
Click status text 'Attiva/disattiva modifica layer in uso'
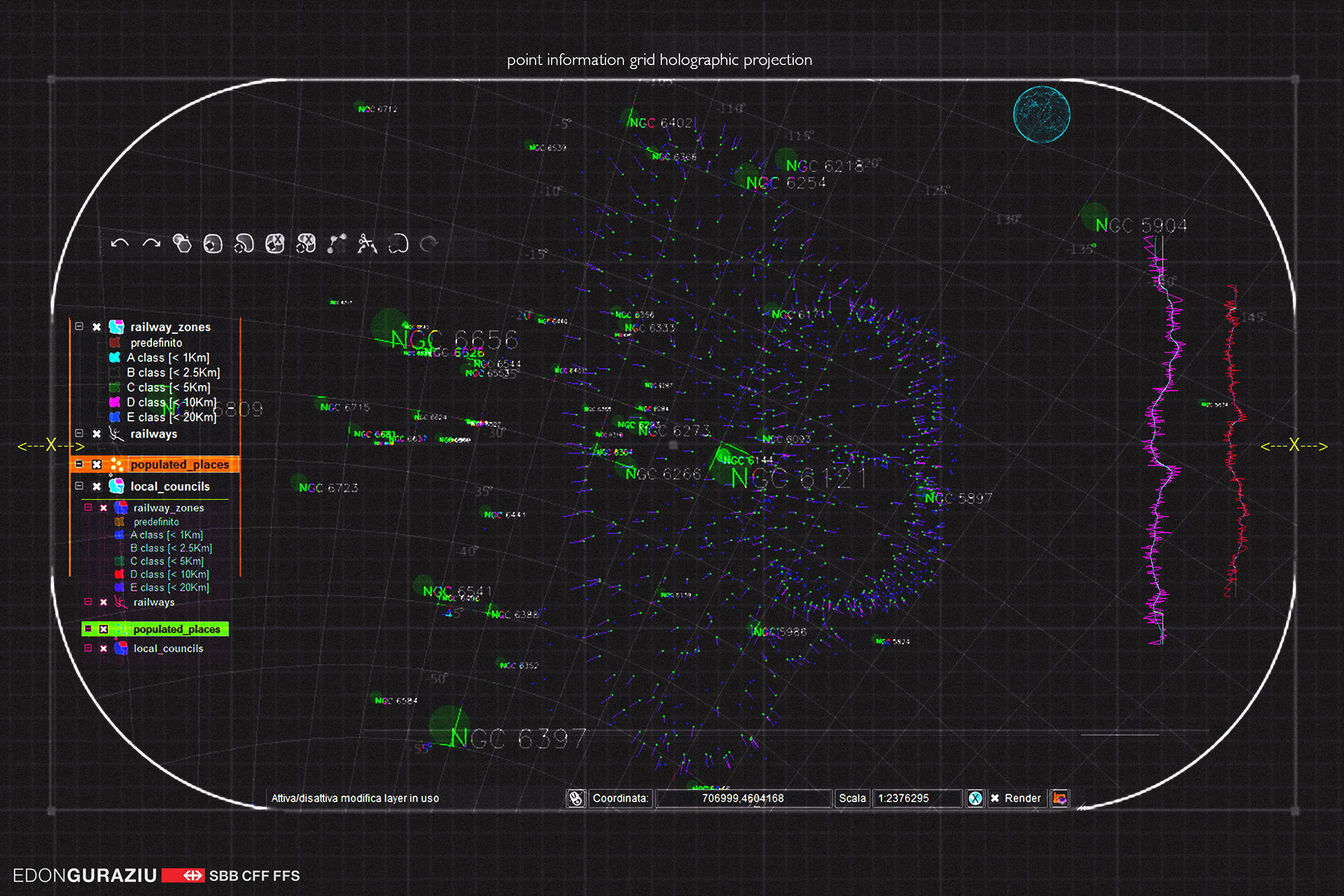tap(355, 798)
